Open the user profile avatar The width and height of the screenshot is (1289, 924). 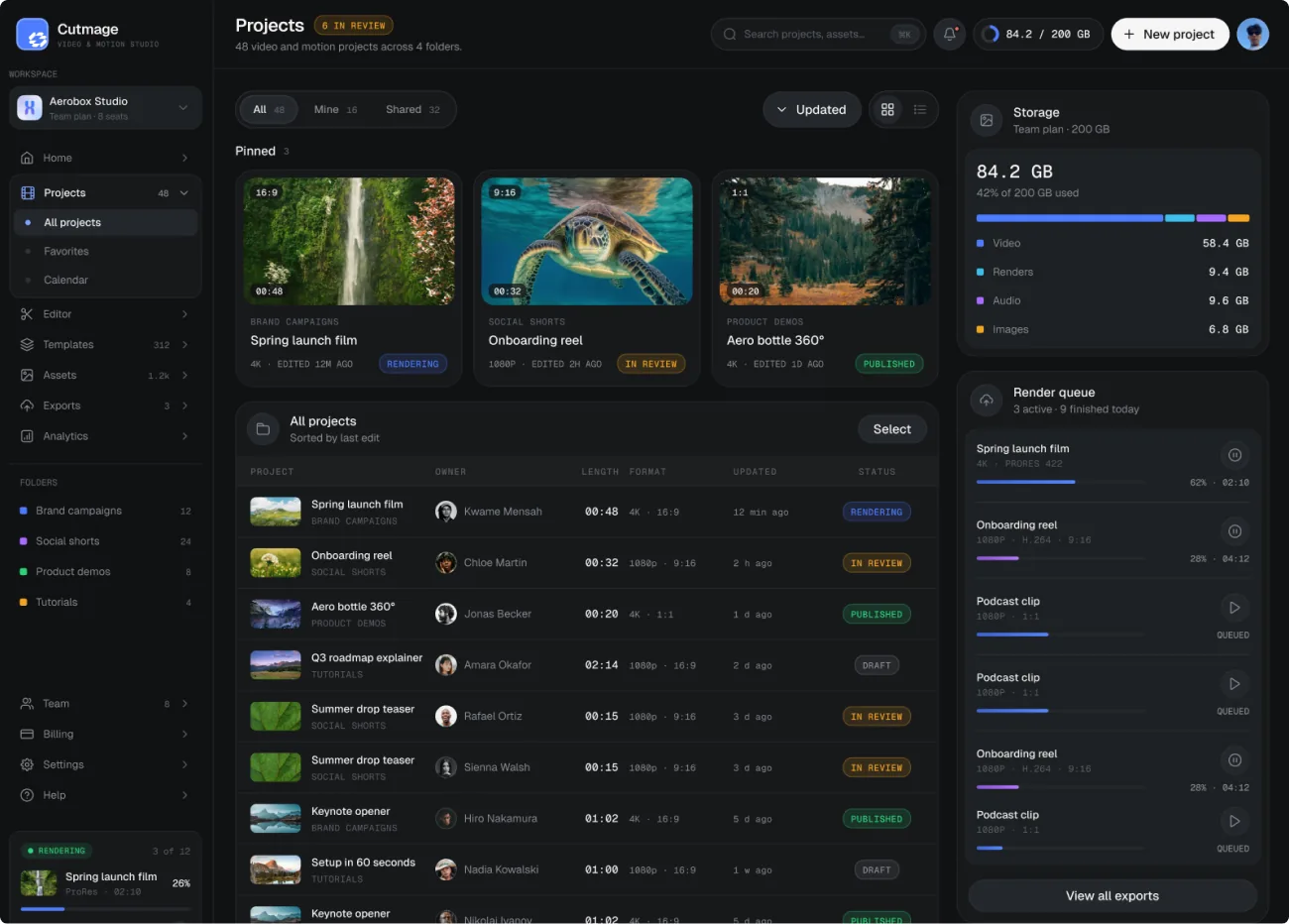coord(1253,34)
